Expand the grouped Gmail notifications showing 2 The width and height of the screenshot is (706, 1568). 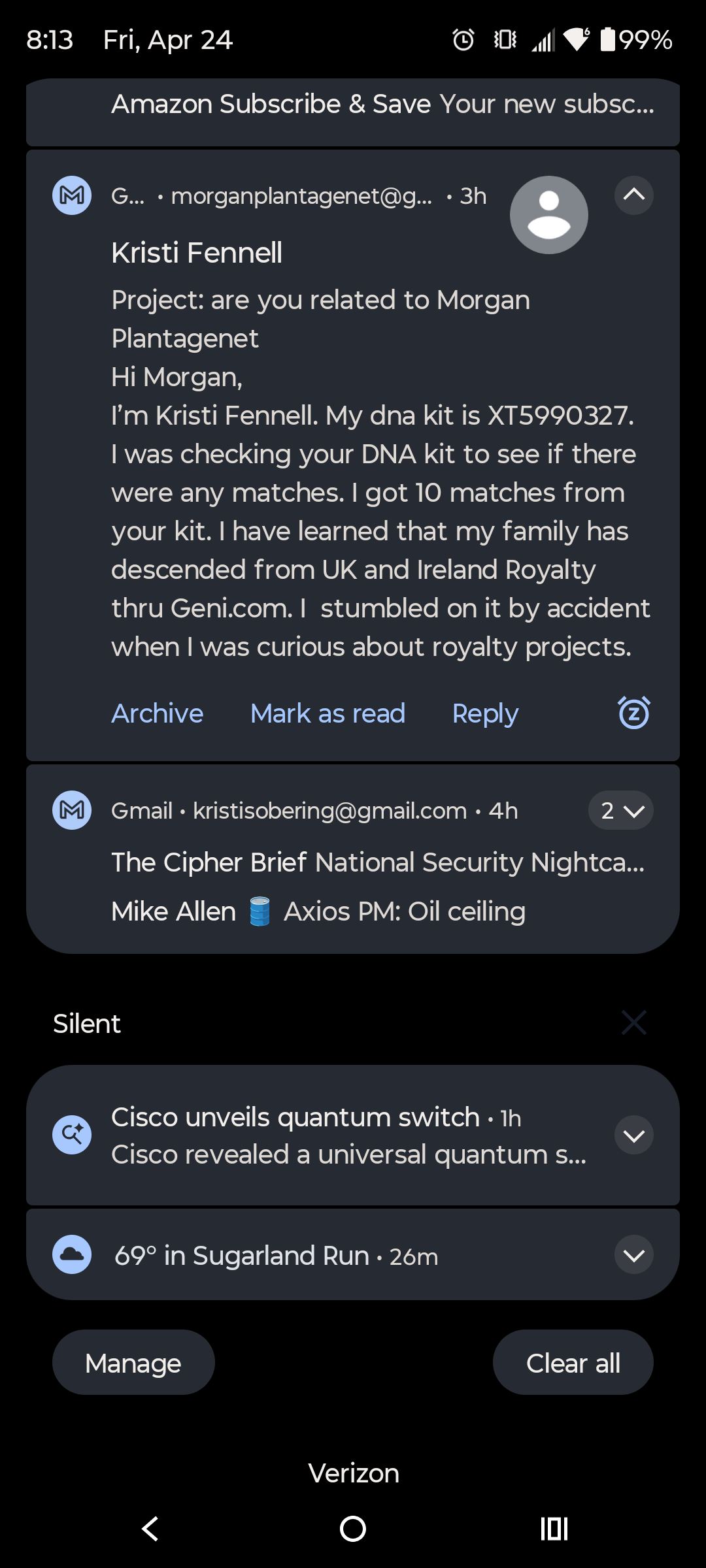[620, 810]
